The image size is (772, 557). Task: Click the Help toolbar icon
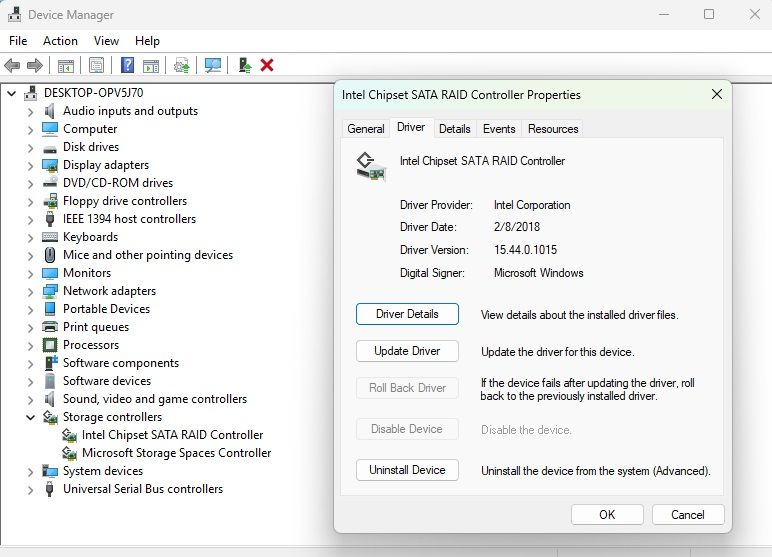coord(127,65)
